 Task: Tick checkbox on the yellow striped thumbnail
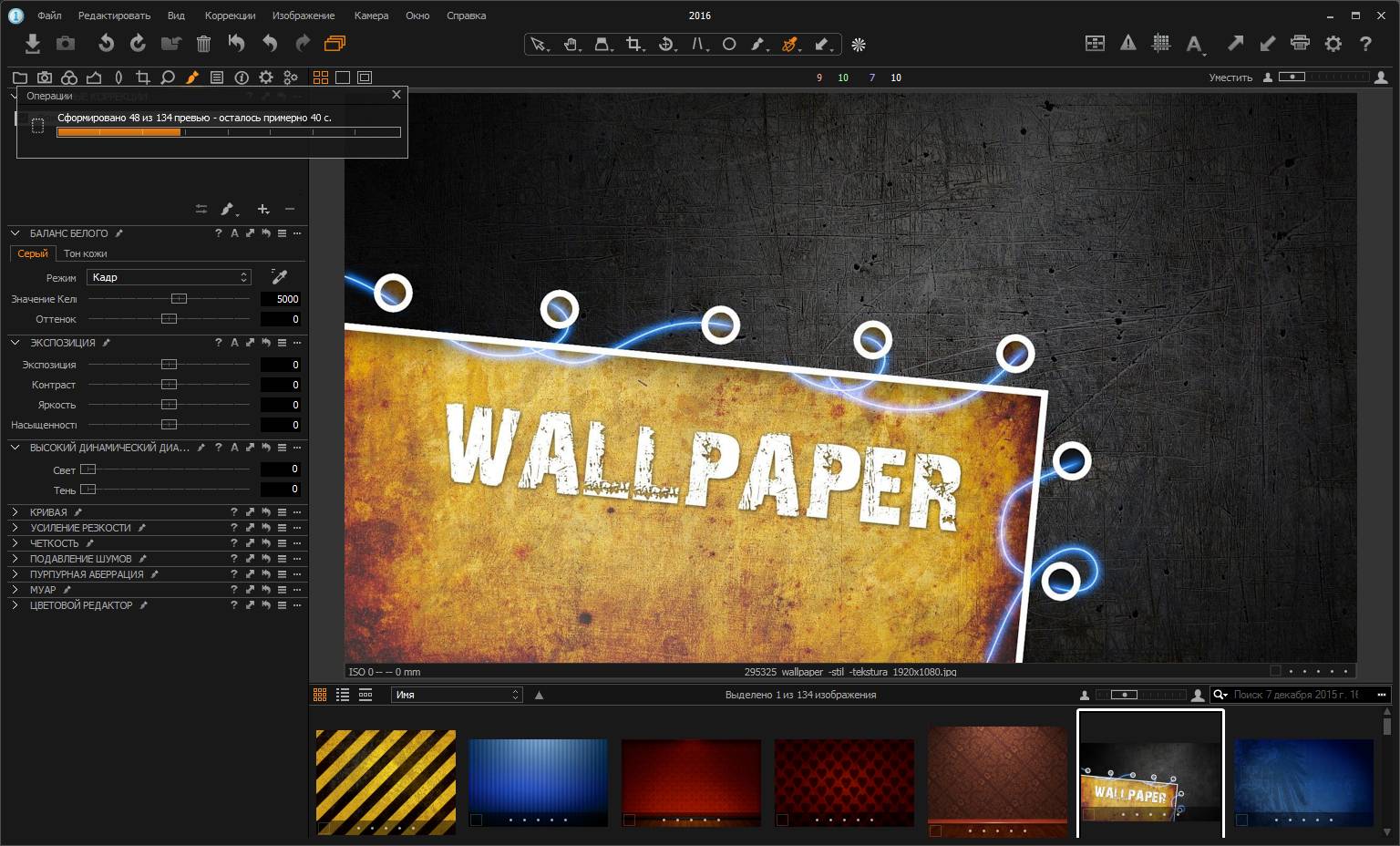click(324, 829)
